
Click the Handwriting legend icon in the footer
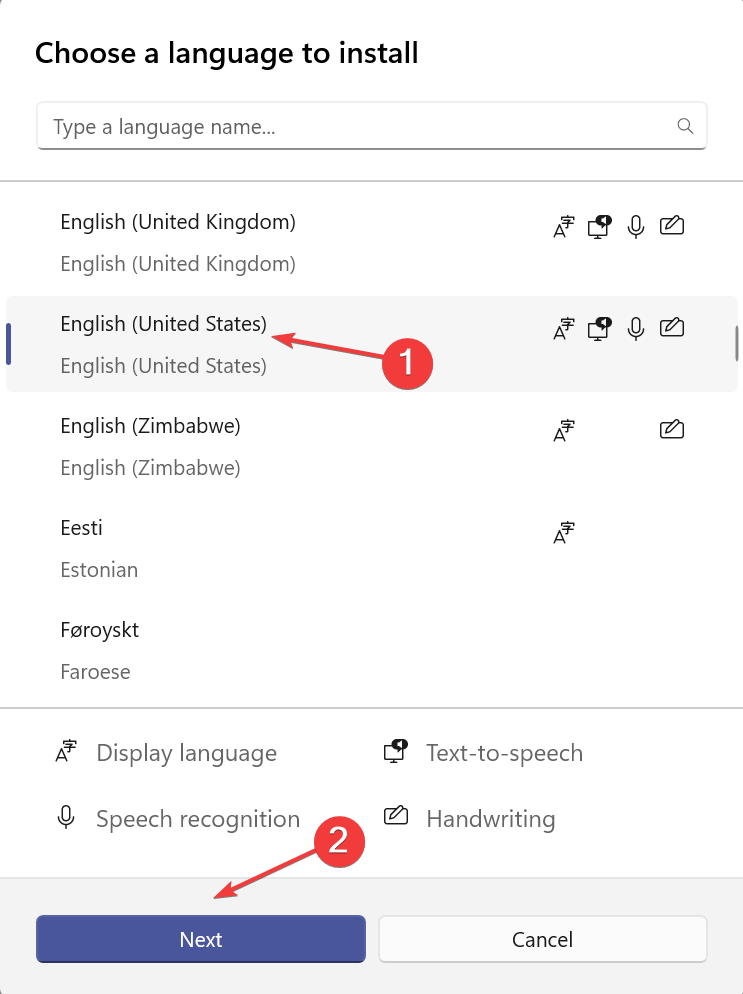click(395, 818)
